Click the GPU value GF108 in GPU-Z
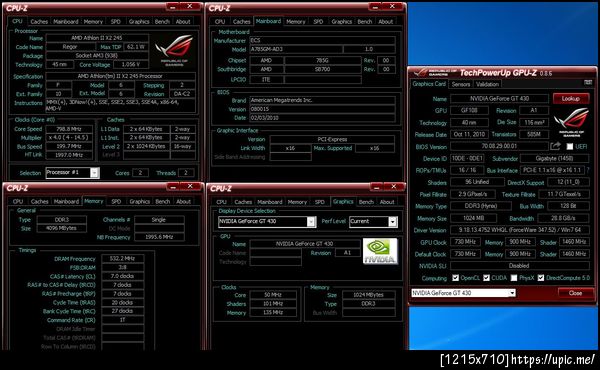The height and width of the screenshot is (370, 600). click(469, 111)
